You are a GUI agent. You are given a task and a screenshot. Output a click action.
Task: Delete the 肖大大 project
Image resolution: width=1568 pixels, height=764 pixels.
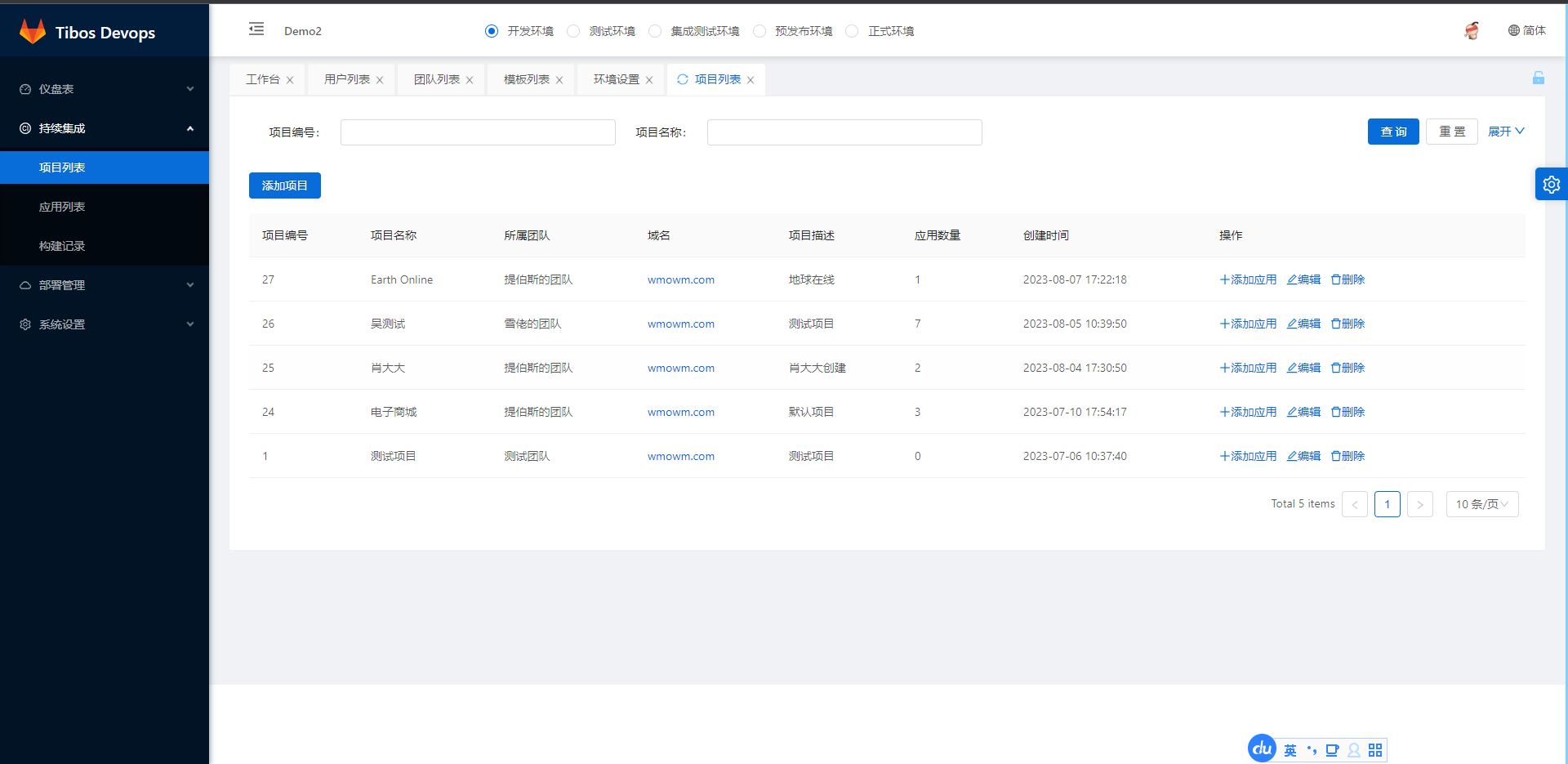click(1347, 368)
